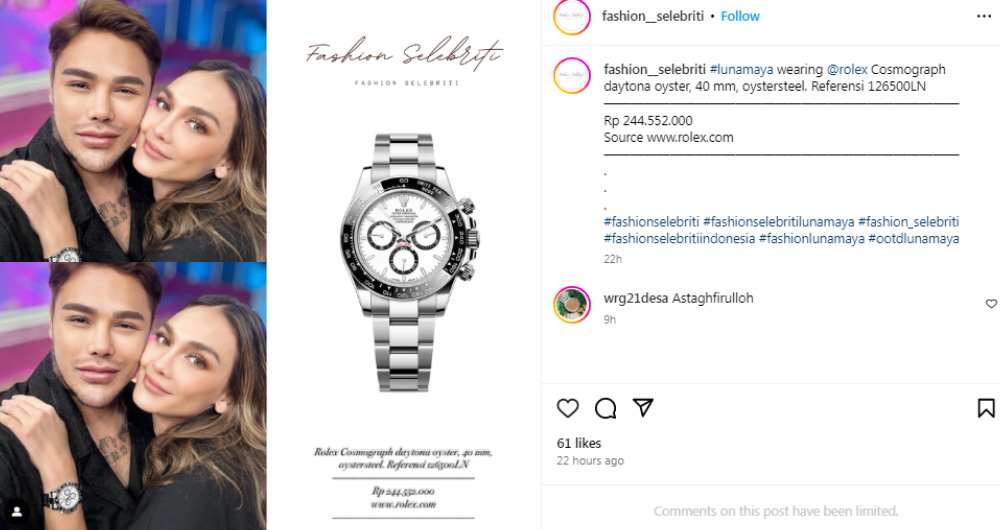
Task: Like wrg21desa's comment heart
Action: pyautogui.click(x=991, y=304)
